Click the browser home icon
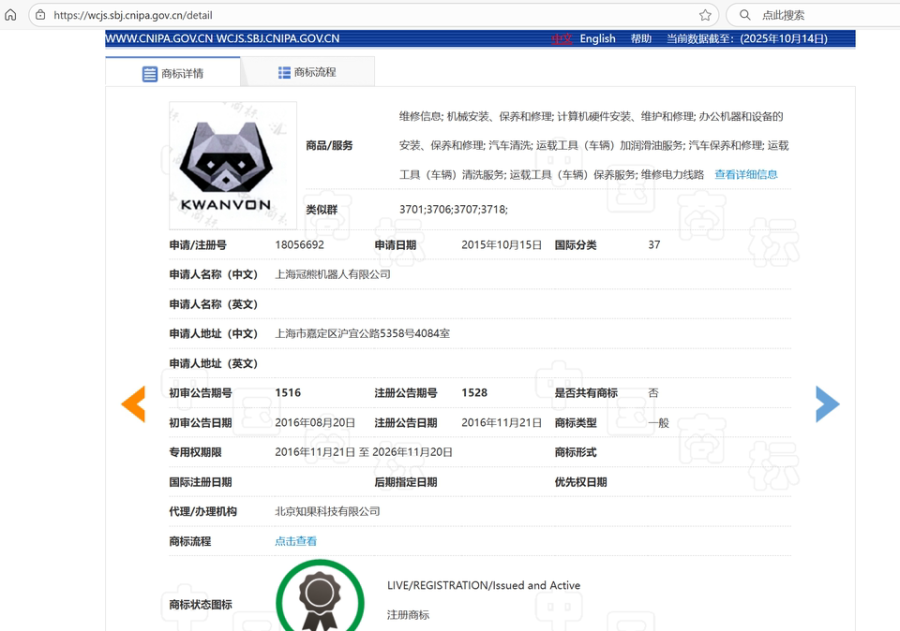Viewport: 900px width, 631px height. click(x=12, y=16)
